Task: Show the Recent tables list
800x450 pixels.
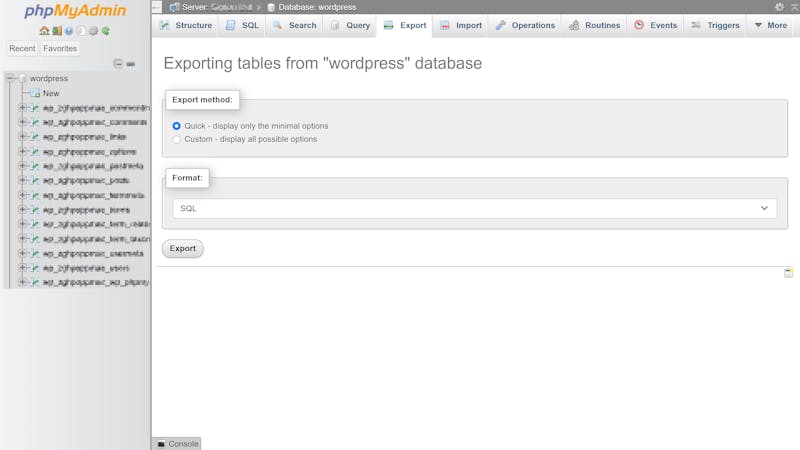Action: [x=22, y=48]
